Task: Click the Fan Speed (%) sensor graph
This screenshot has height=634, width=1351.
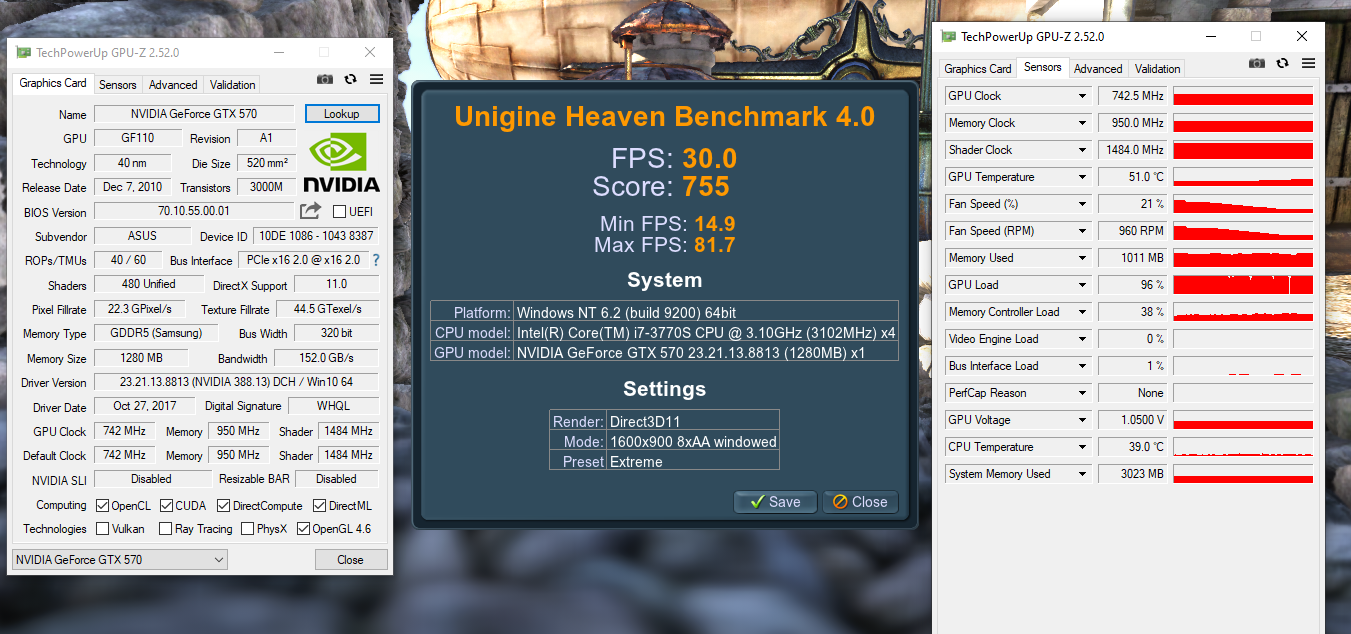Action: coord(1242,204)
